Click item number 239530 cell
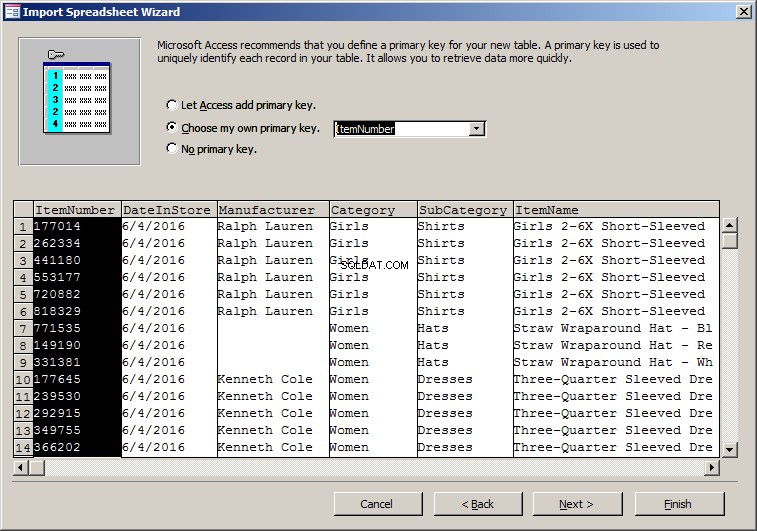 click(77, 396)
